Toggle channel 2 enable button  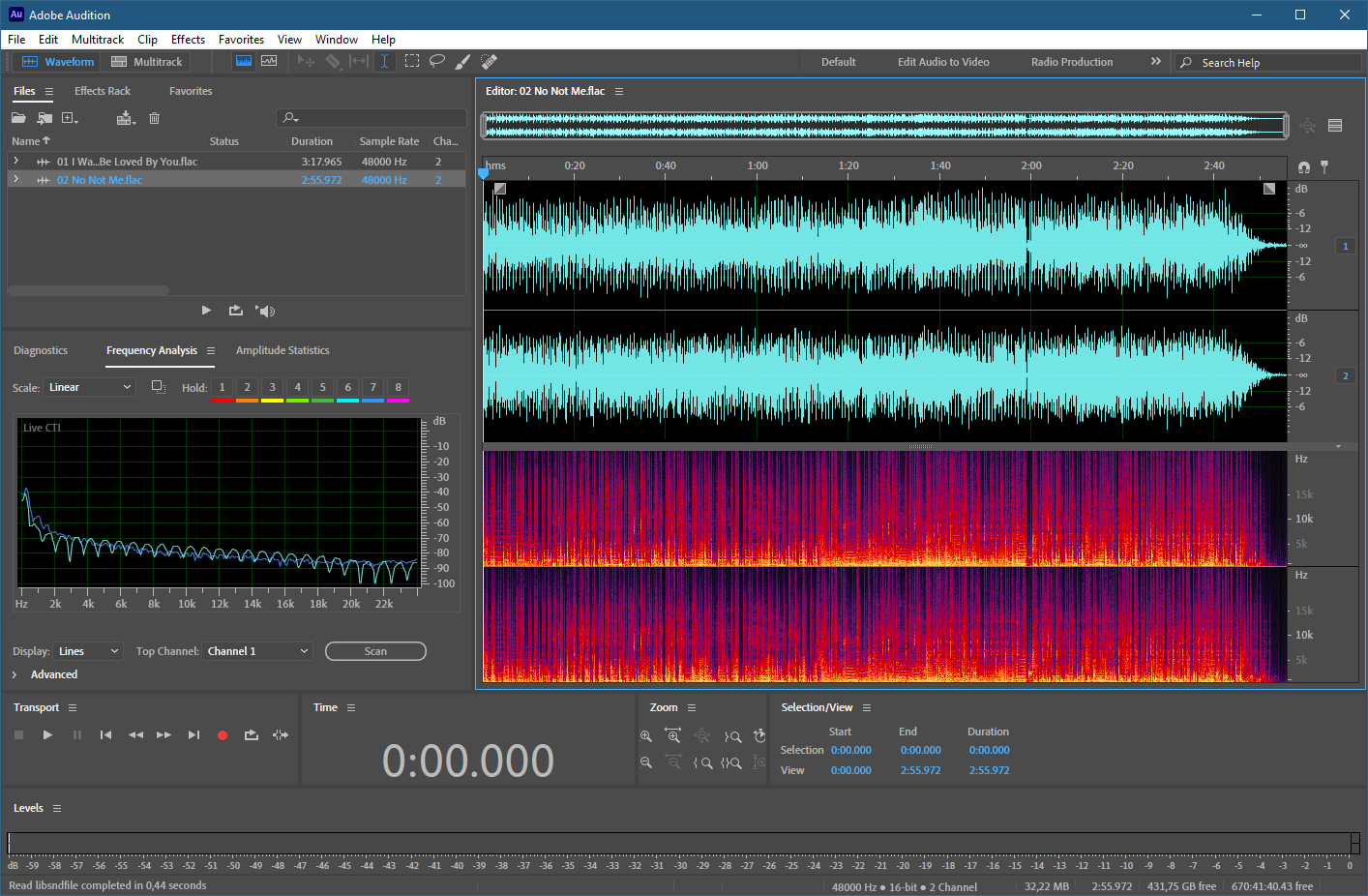coord(1345,375)
